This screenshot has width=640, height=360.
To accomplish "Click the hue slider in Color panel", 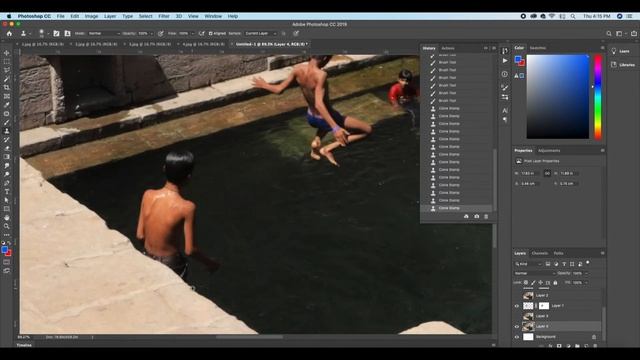I will pos(598,97).
